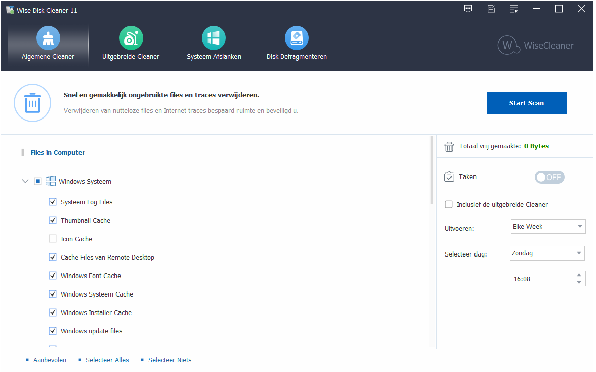This screenshot has width=596, height=372.
Task: Uncheck Windows Font Cache
Action: 53,275
